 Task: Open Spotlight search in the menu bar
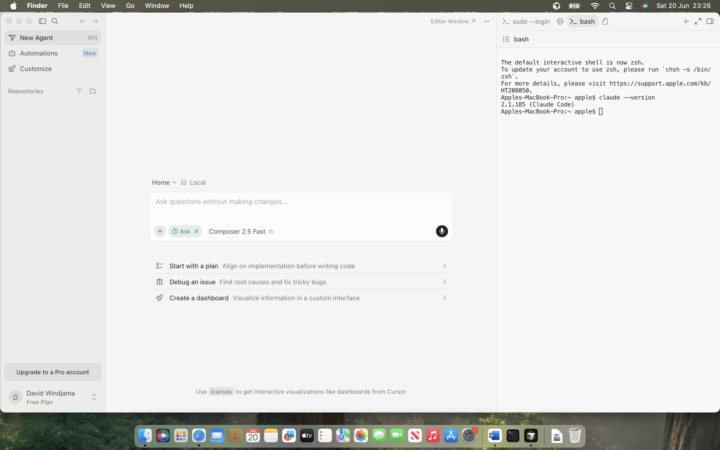pos(612,6)
